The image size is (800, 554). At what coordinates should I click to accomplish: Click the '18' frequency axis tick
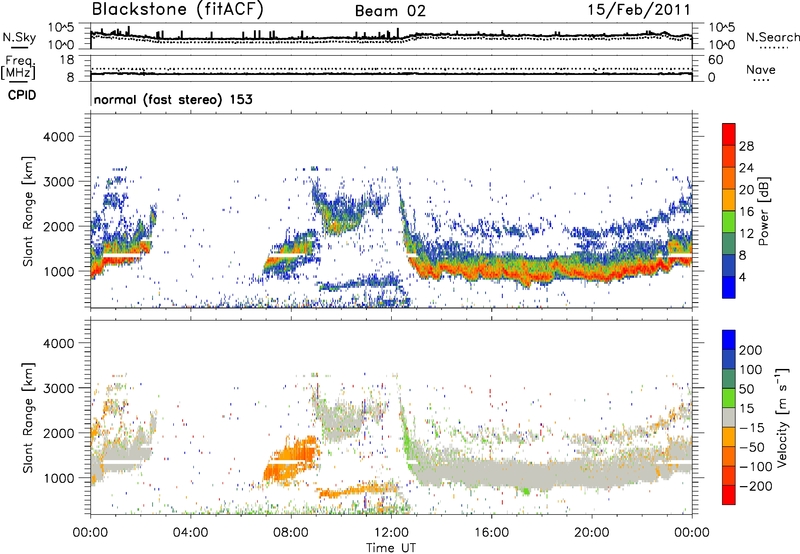pos(66,60)
